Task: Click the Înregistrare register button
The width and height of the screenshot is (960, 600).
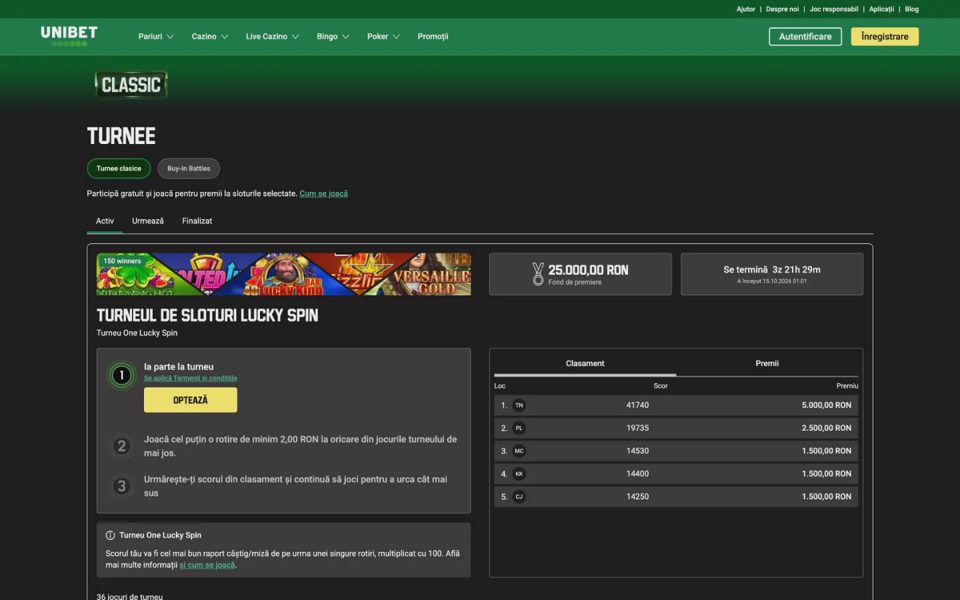Action: (x=885, y=37)
